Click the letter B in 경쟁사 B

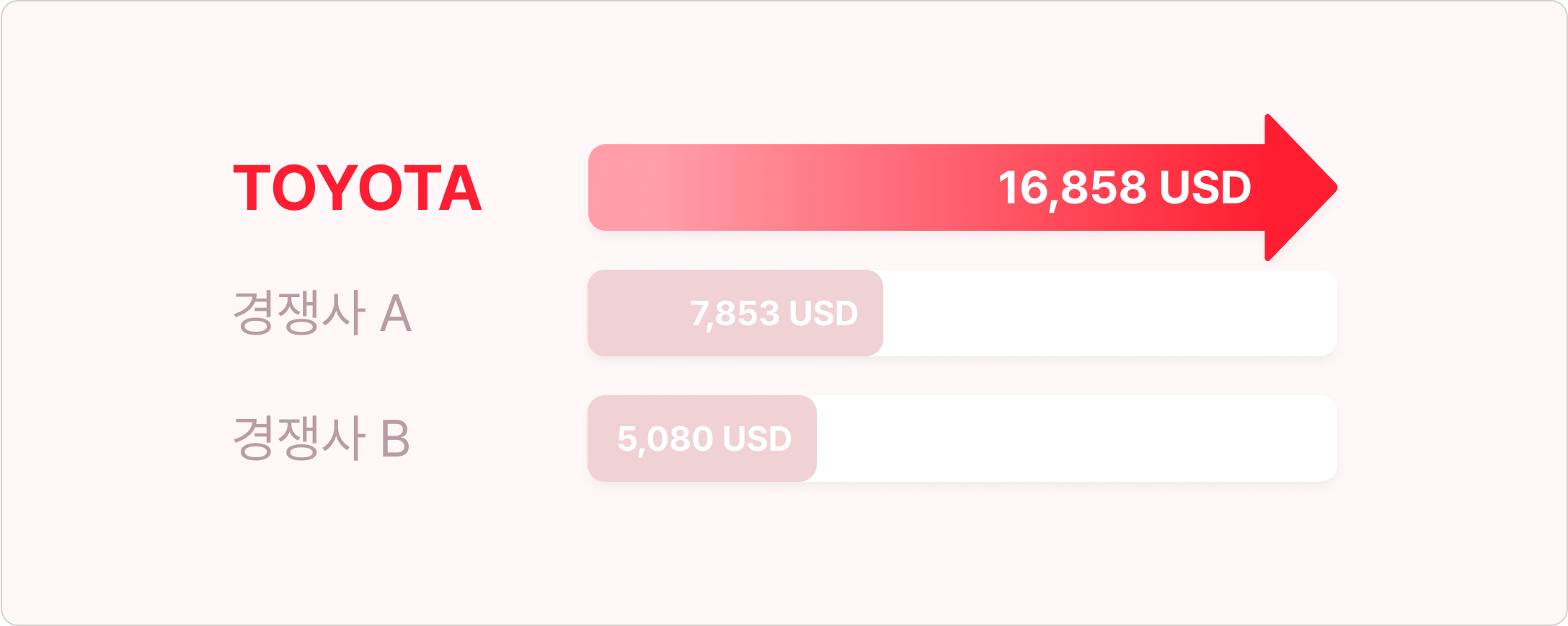(x=395, y=439)
